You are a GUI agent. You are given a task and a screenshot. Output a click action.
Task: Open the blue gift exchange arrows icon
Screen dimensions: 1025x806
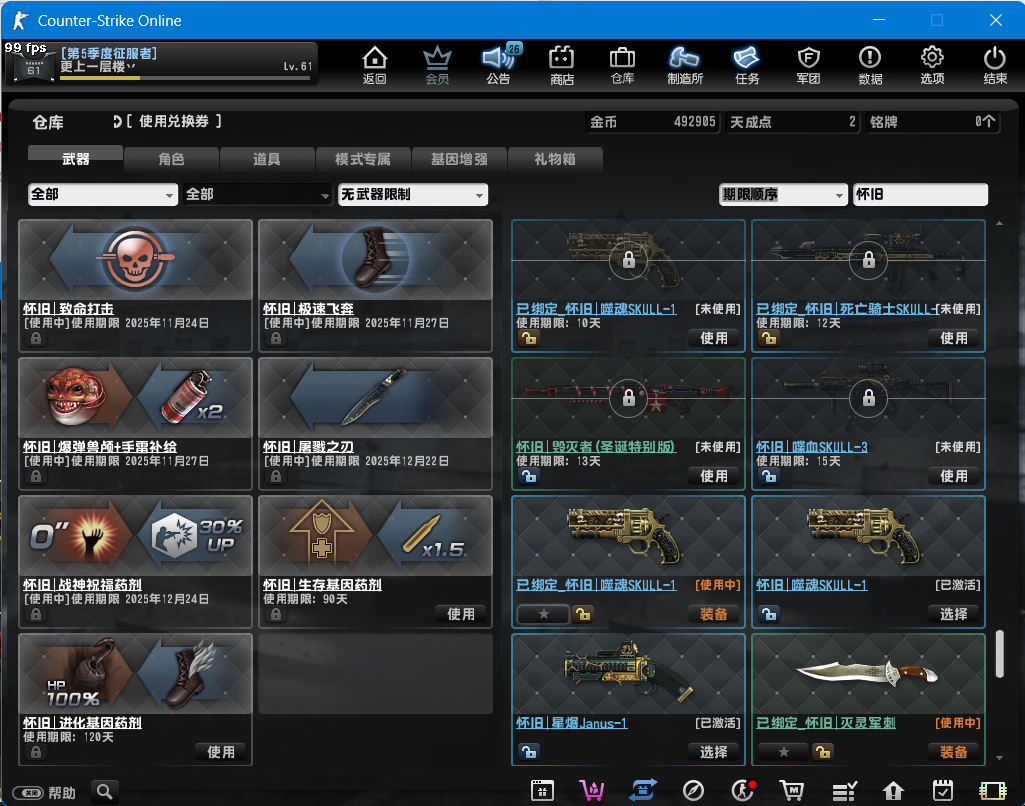point(643,791)
